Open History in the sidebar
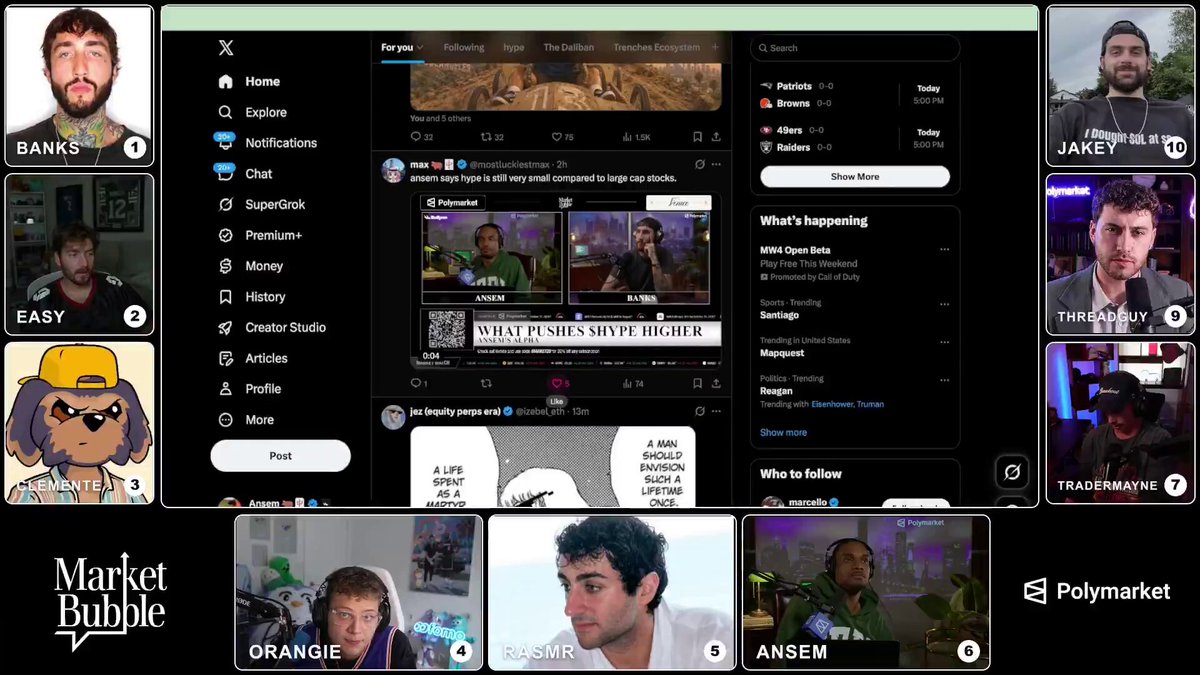This screenshot has width=1200, height=675. click(x=252, y=297)
